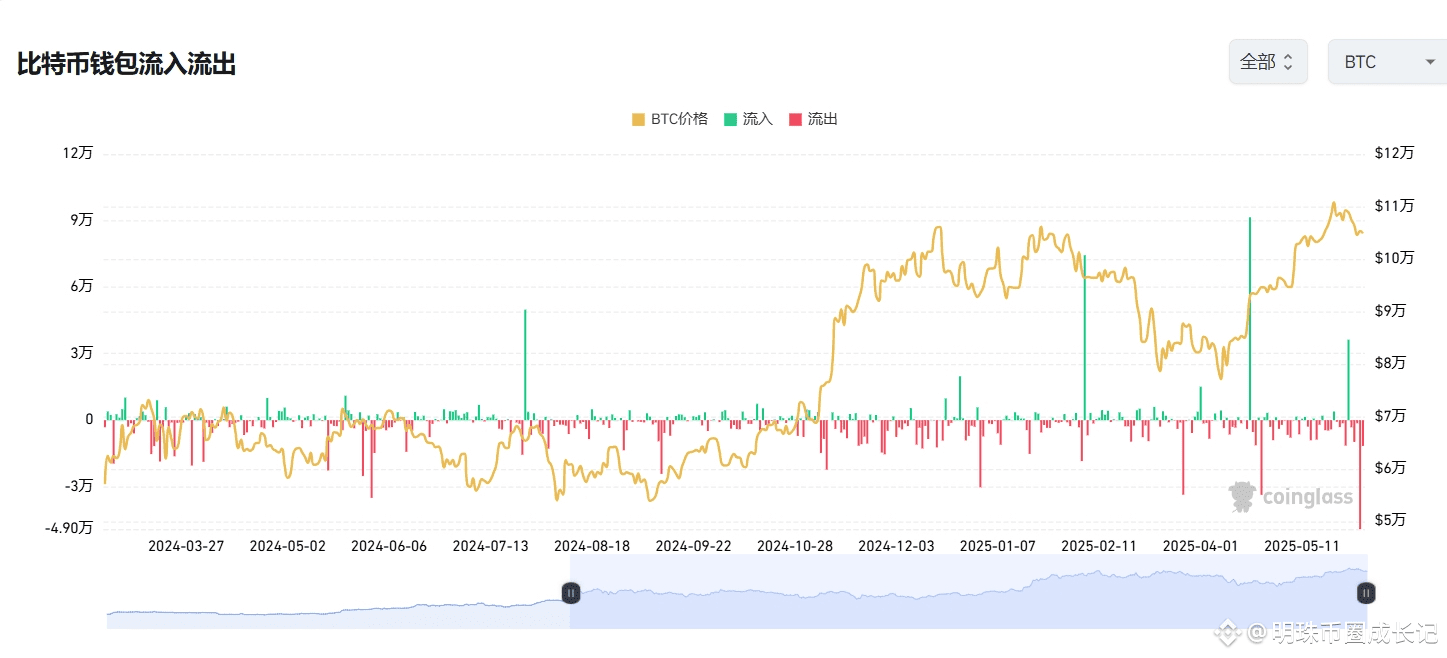Screen dimensions: 1447x658
Task: Click the unselected left portion of range navigator
Action: pyautogui.click(x=338, y=593)
